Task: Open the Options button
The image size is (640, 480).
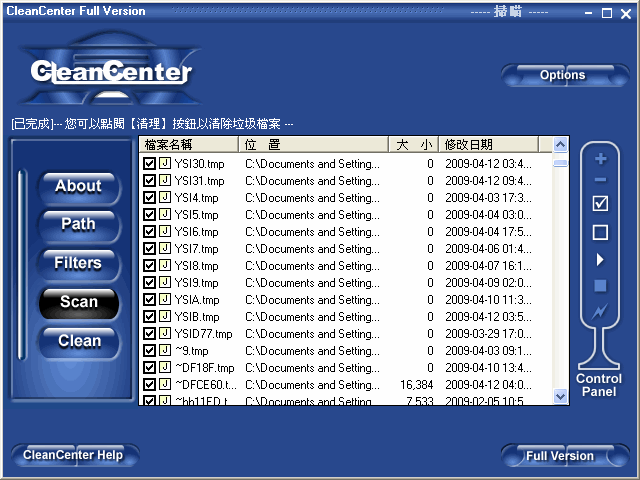Action: [562, 75]
